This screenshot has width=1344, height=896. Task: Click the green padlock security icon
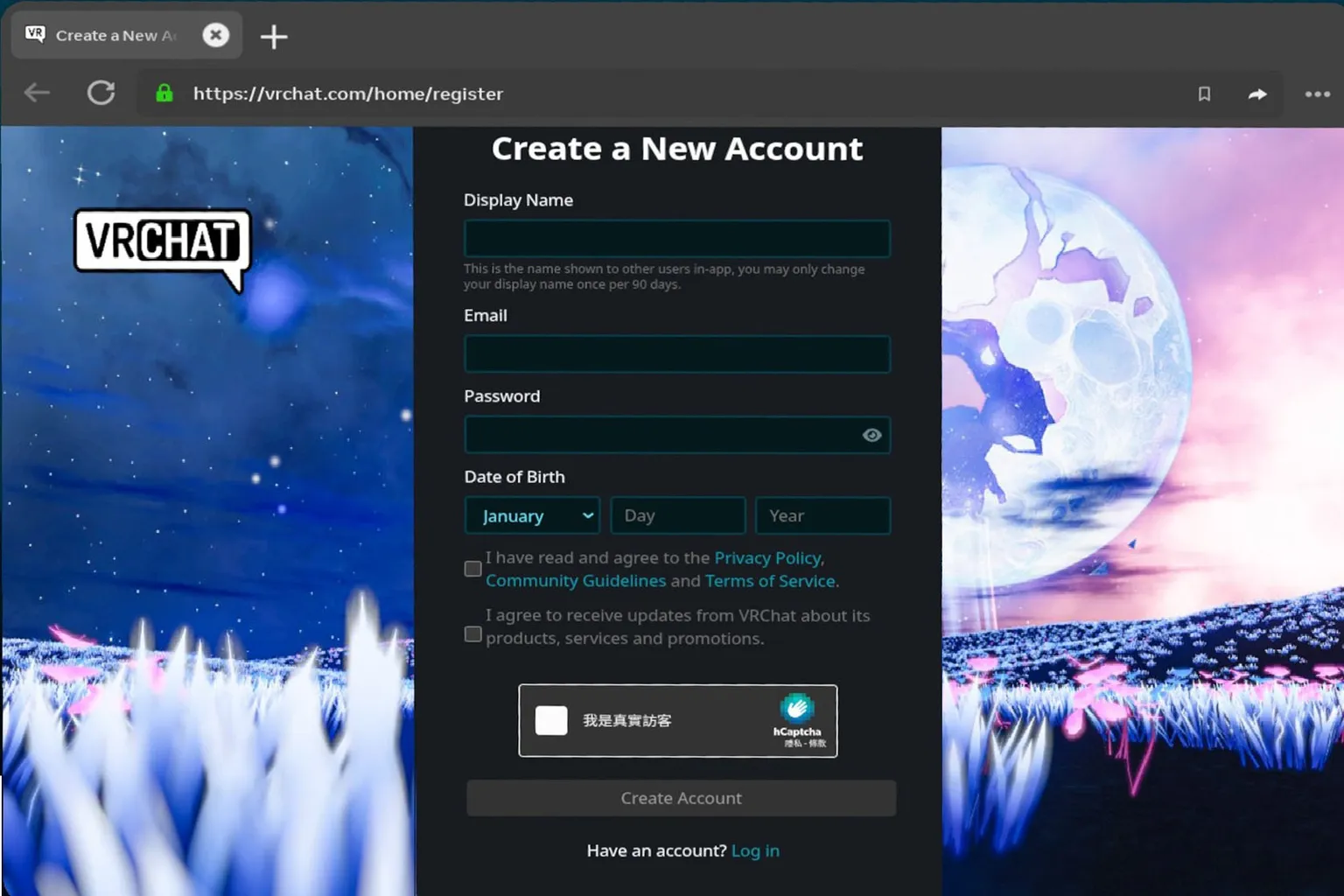[164, 93]
